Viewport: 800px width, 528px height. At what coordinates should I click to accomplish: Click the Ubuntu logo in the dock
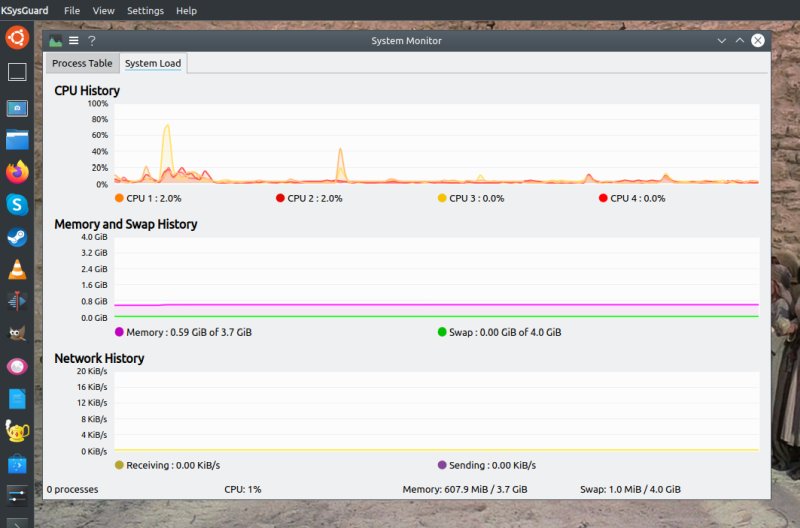[x=17, y=38]
